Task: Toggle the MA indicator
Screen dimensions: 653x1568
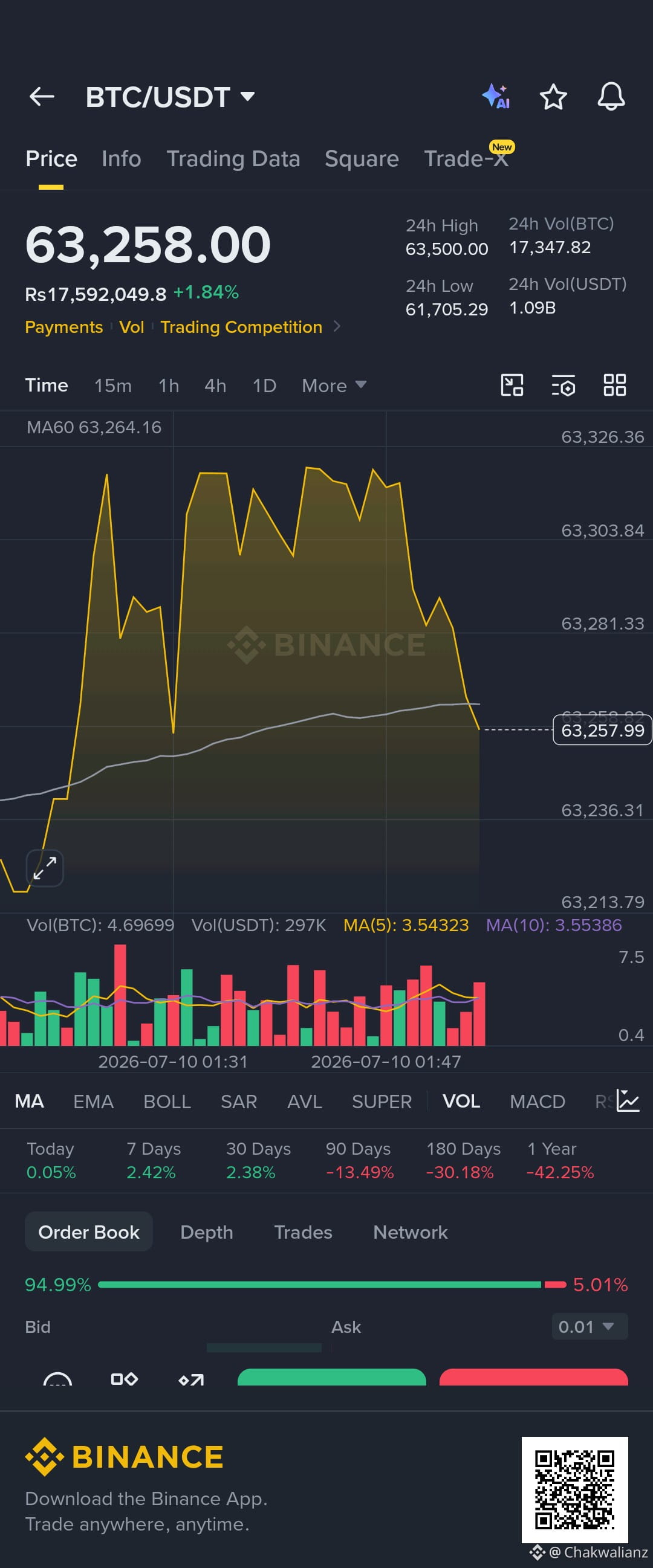Action: [29, 1101]
